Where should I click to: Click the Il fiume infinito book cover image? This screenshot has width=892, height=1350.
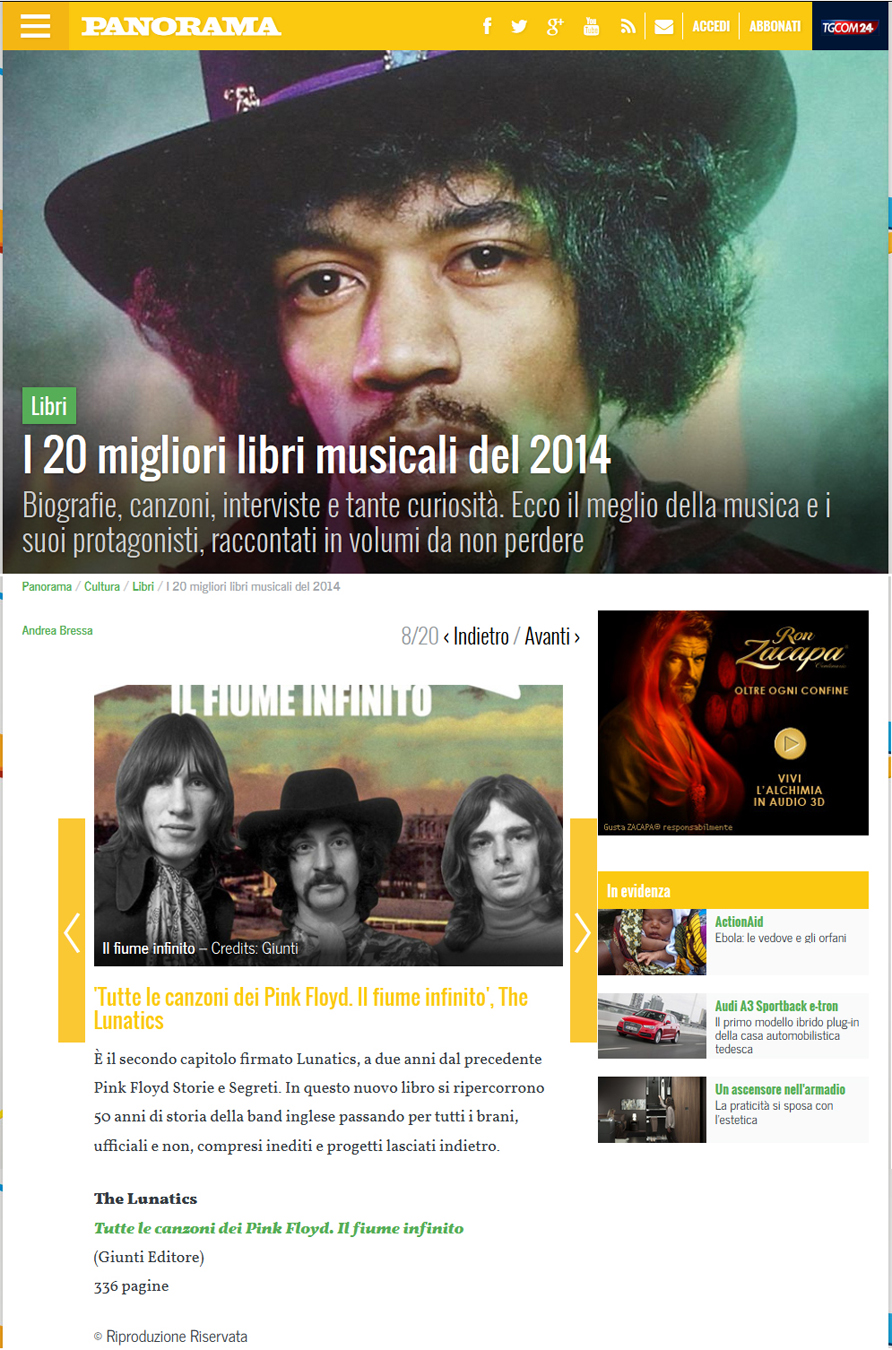pos(328,825)
